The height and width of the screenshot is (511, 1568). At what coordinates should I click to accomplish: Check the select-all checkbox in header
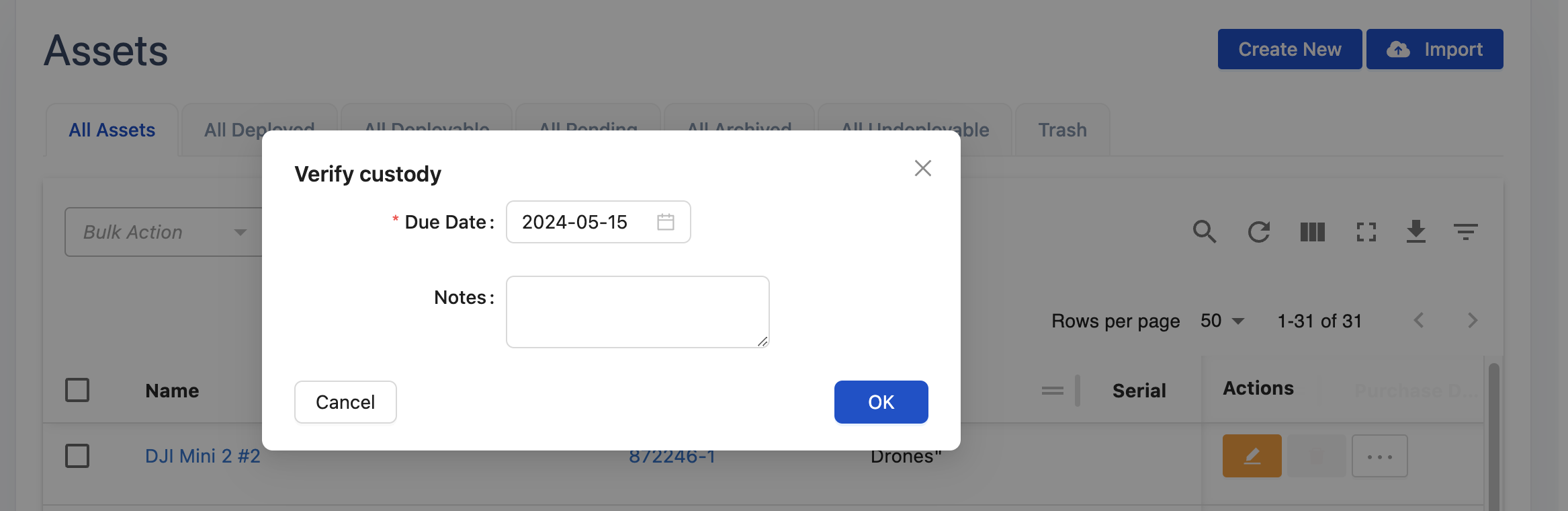[77, 390]
